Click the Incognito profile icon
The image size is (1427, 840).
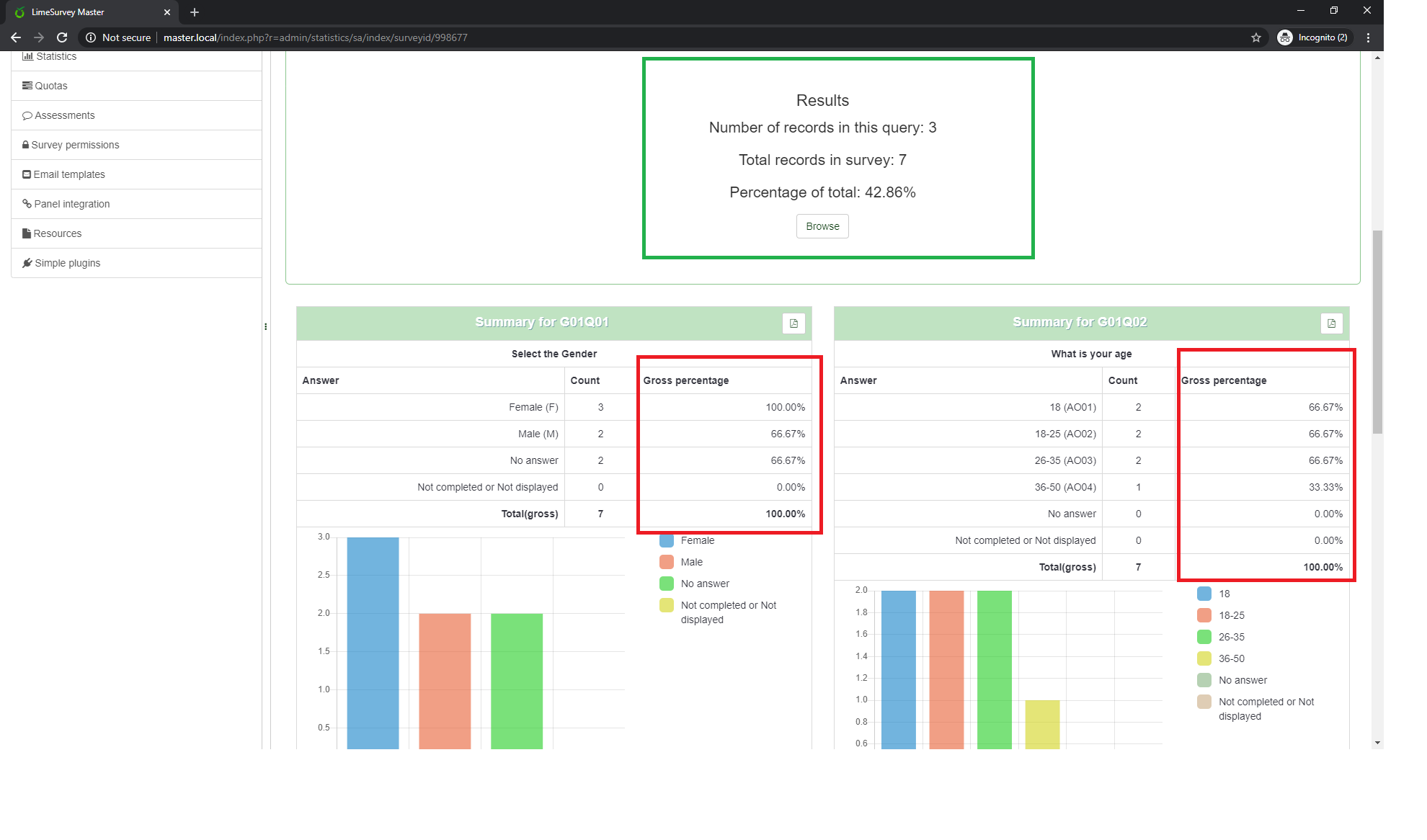pos(1284,37)
